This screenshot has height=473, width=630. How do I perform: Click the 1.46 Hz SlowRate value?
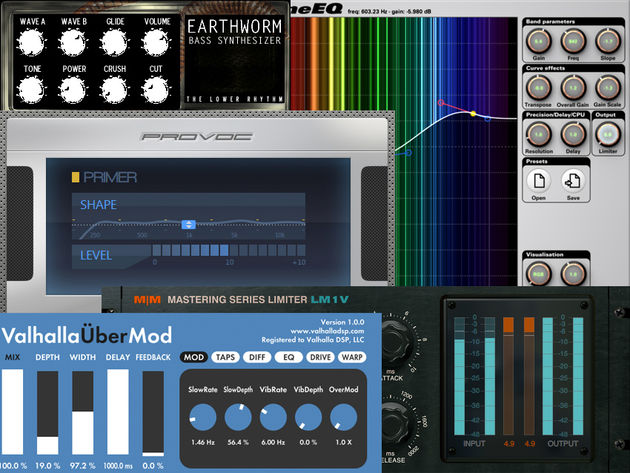203,442
